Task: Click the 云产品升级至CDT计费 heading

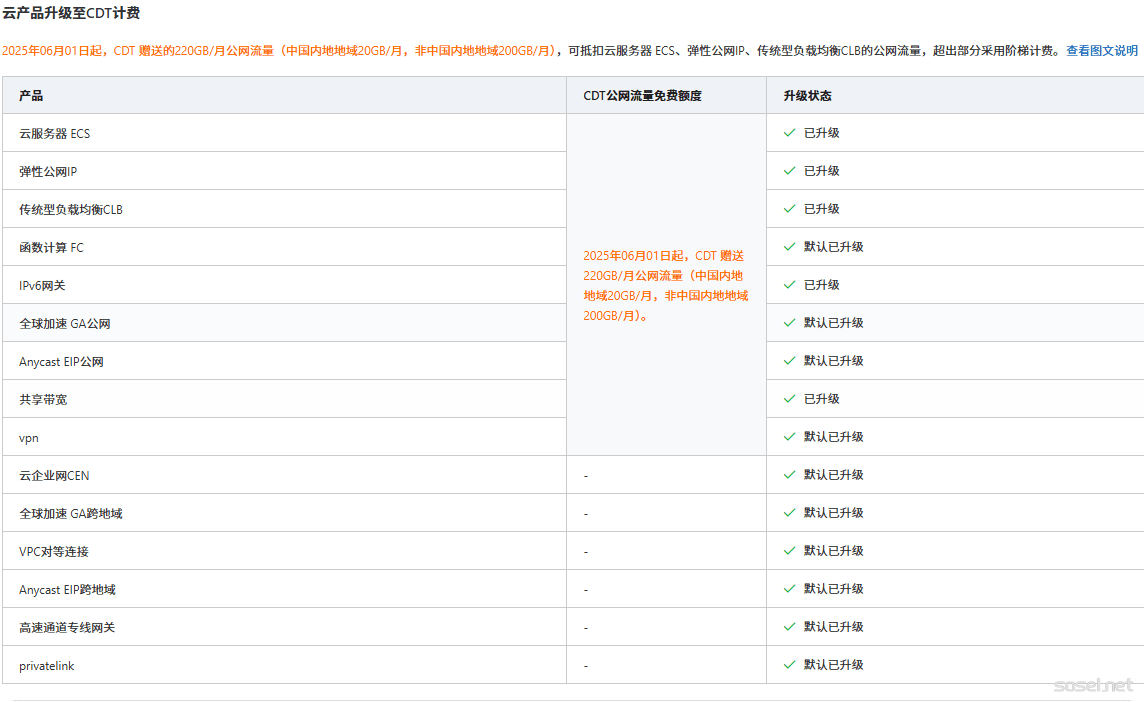Action: (71, 13)
